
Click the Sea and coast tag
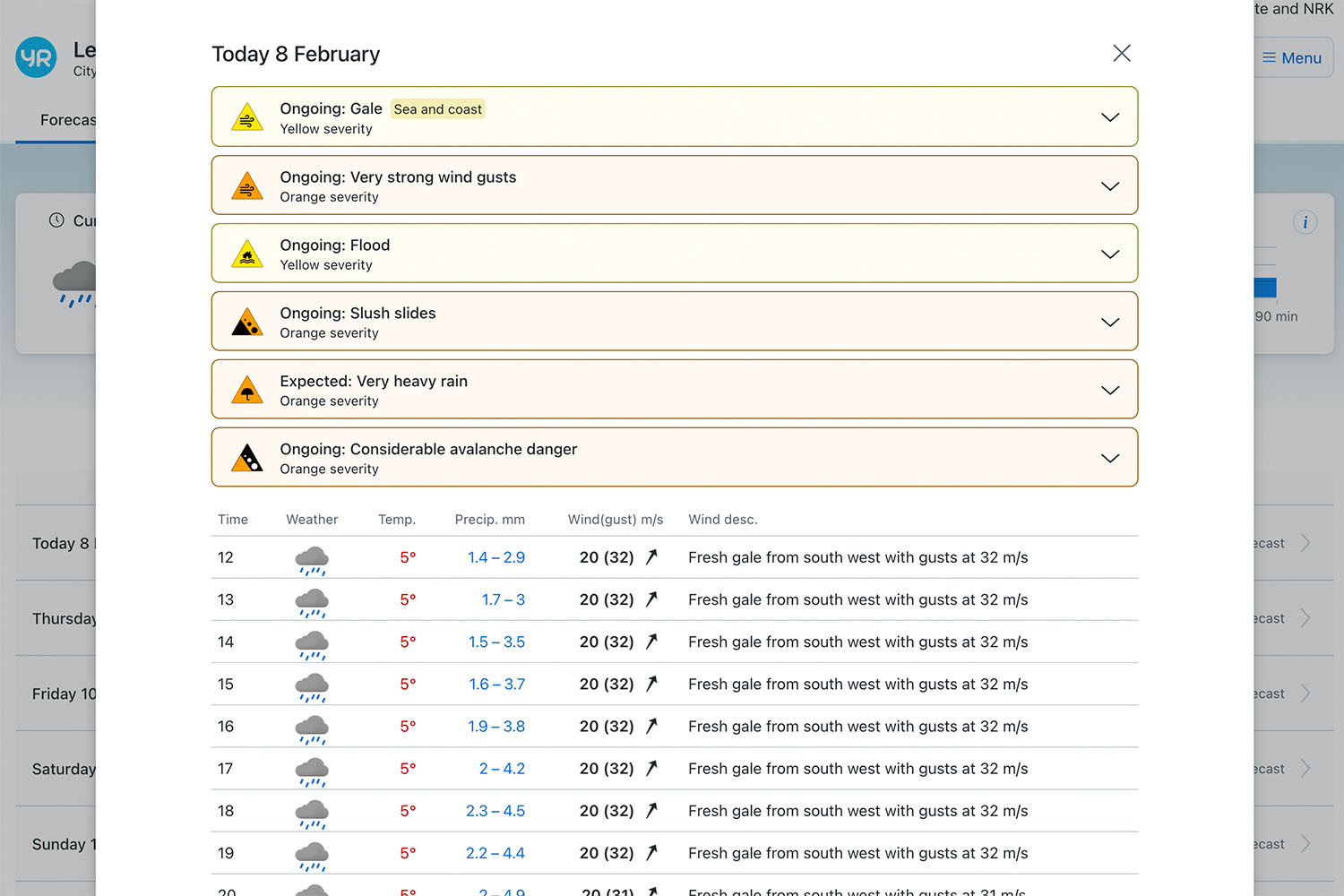pyautogui.click(x=437, y=109)
